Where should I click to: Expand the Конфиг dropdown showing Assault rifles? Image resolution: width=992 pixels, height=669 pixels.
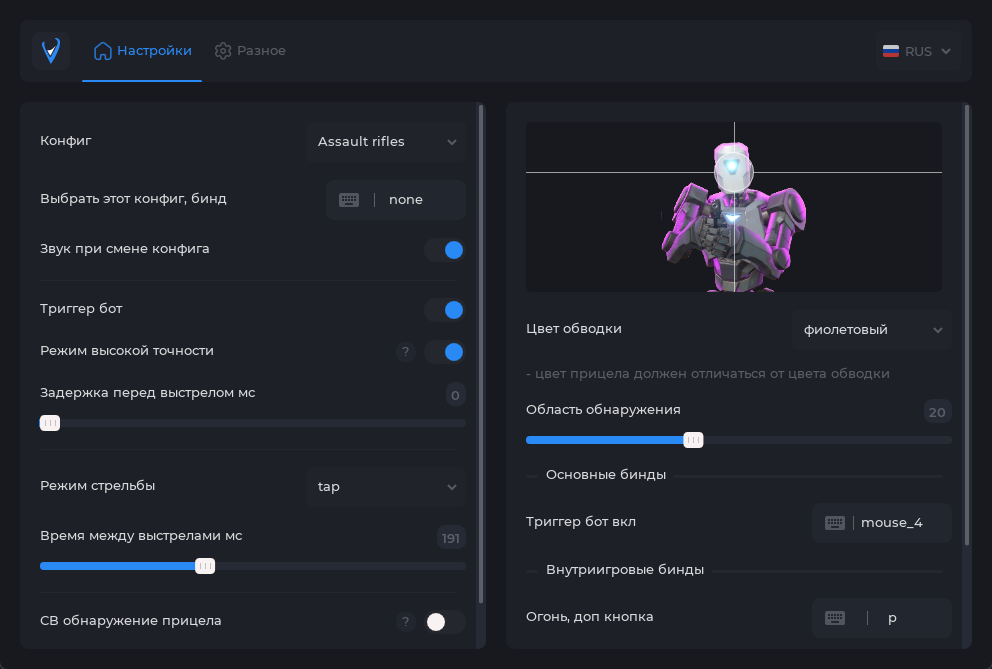(x=386, y=142)
